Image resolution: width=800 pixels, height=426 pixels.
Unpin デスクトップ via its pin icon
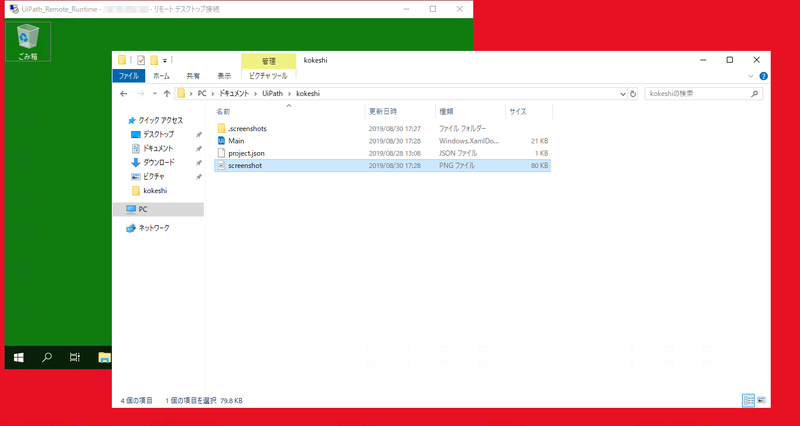(198, 135)
